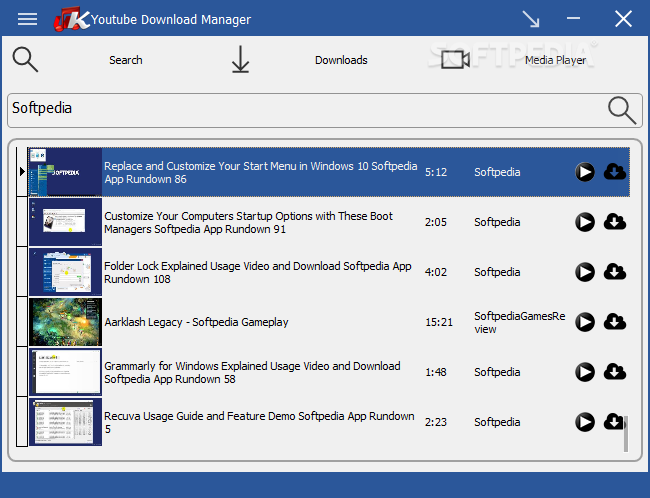The height and width of the screenshot is (498, 650).
Task: Click the Search tab magnifier icon
Action: point(25,60)
